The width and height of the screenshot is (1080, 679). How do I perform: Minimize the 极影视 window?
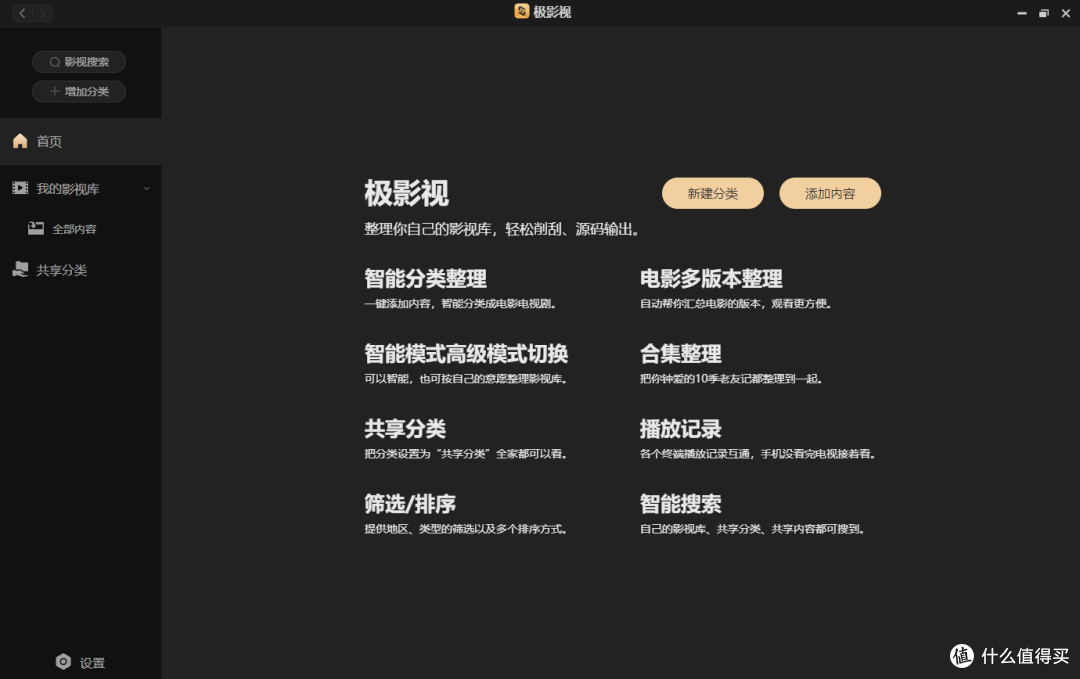(1021, 13)
